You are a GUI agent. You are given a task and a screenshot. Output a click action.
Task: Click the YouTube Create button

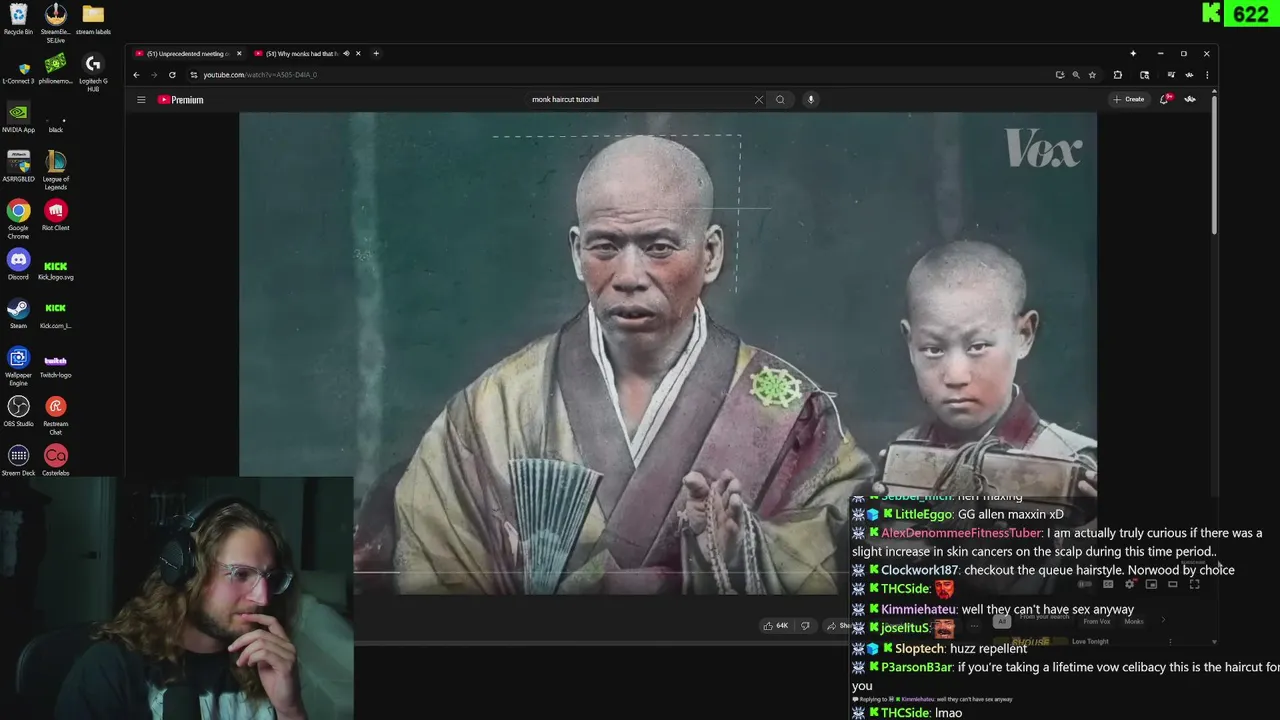pos(1128,99)
